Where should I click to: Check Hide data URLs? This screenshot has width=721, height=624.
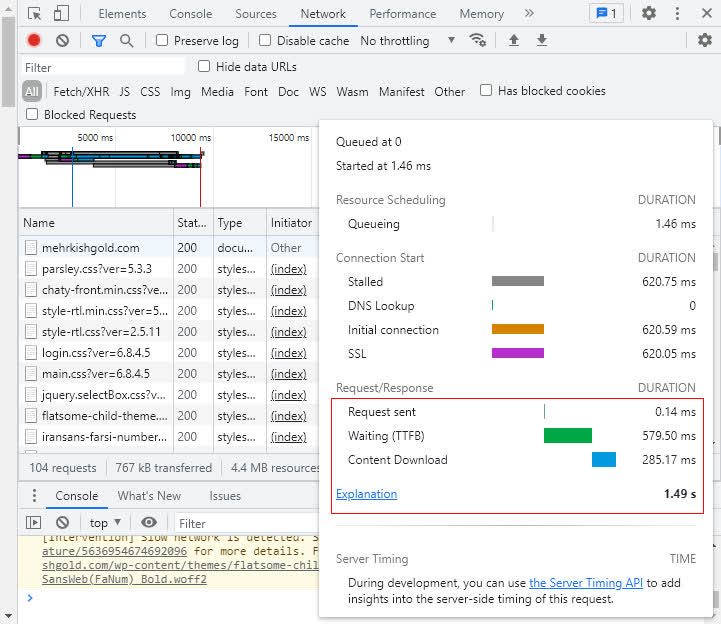(204, 66)
